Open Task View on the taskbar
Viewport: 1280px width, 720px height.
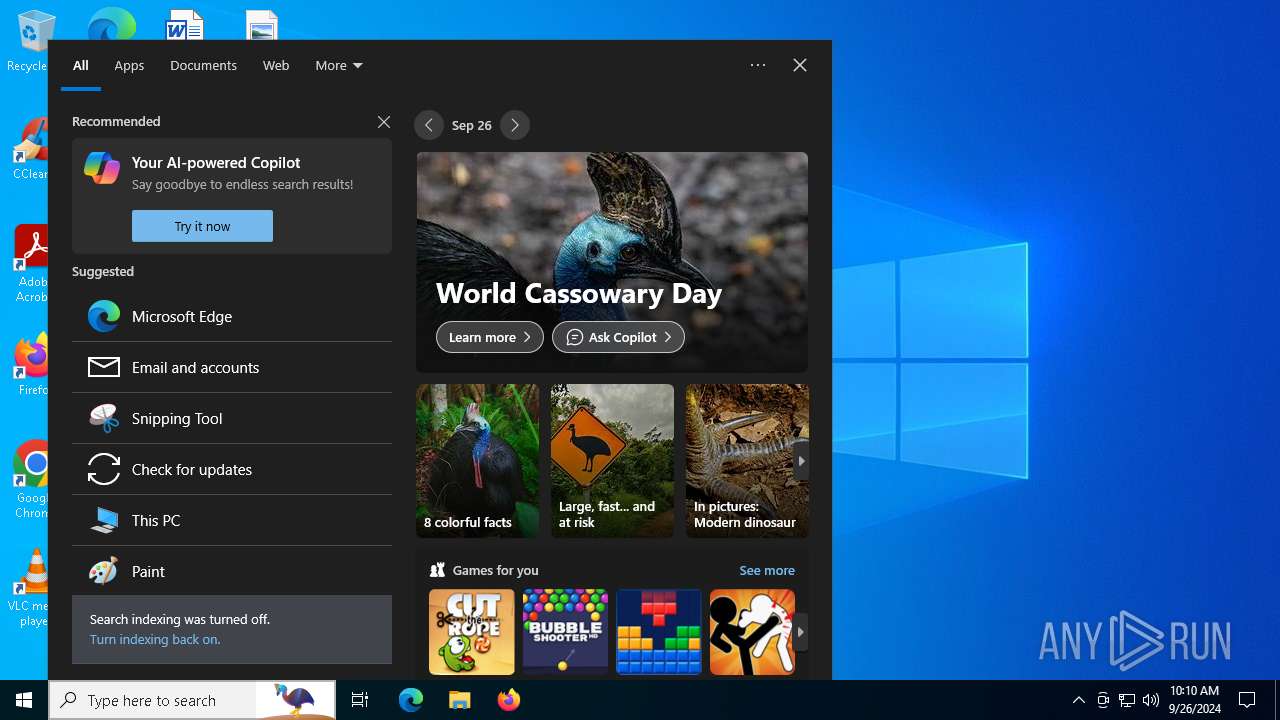[x=360, y=700]
